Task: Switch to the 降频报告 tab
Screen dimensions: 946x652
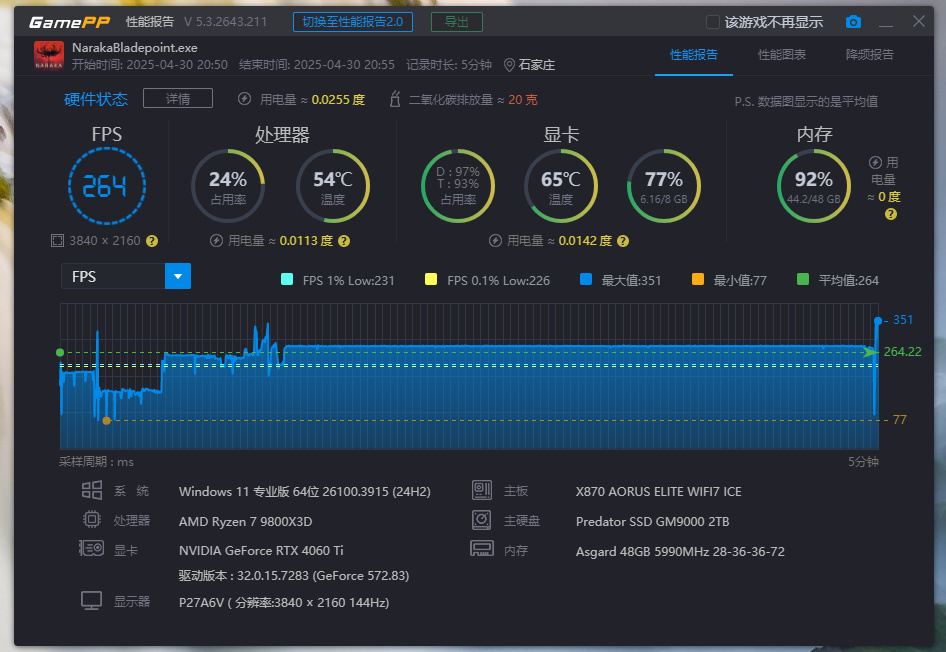Action: (x=870, y=55)
